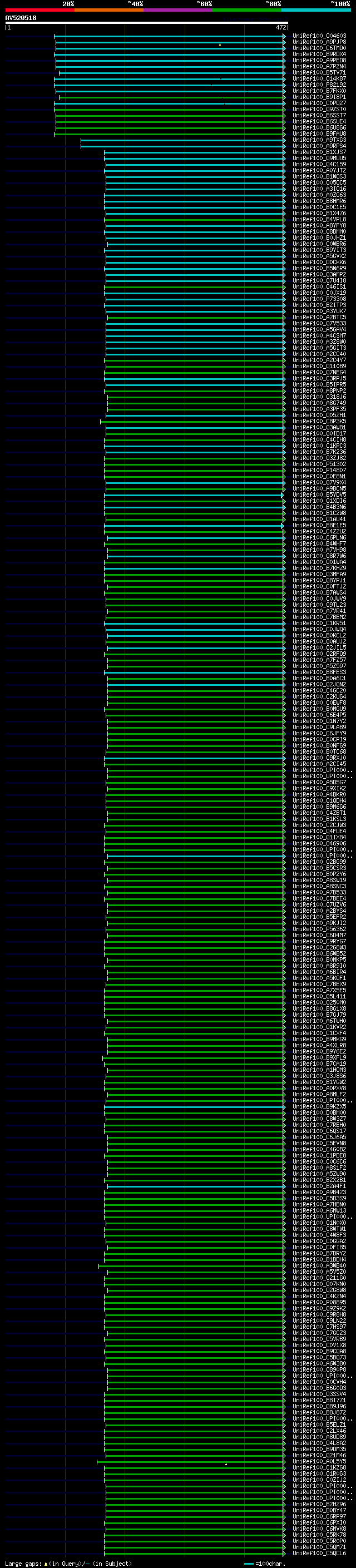Select hit label UniRef100_C6E4P5

tap(319, 715)
